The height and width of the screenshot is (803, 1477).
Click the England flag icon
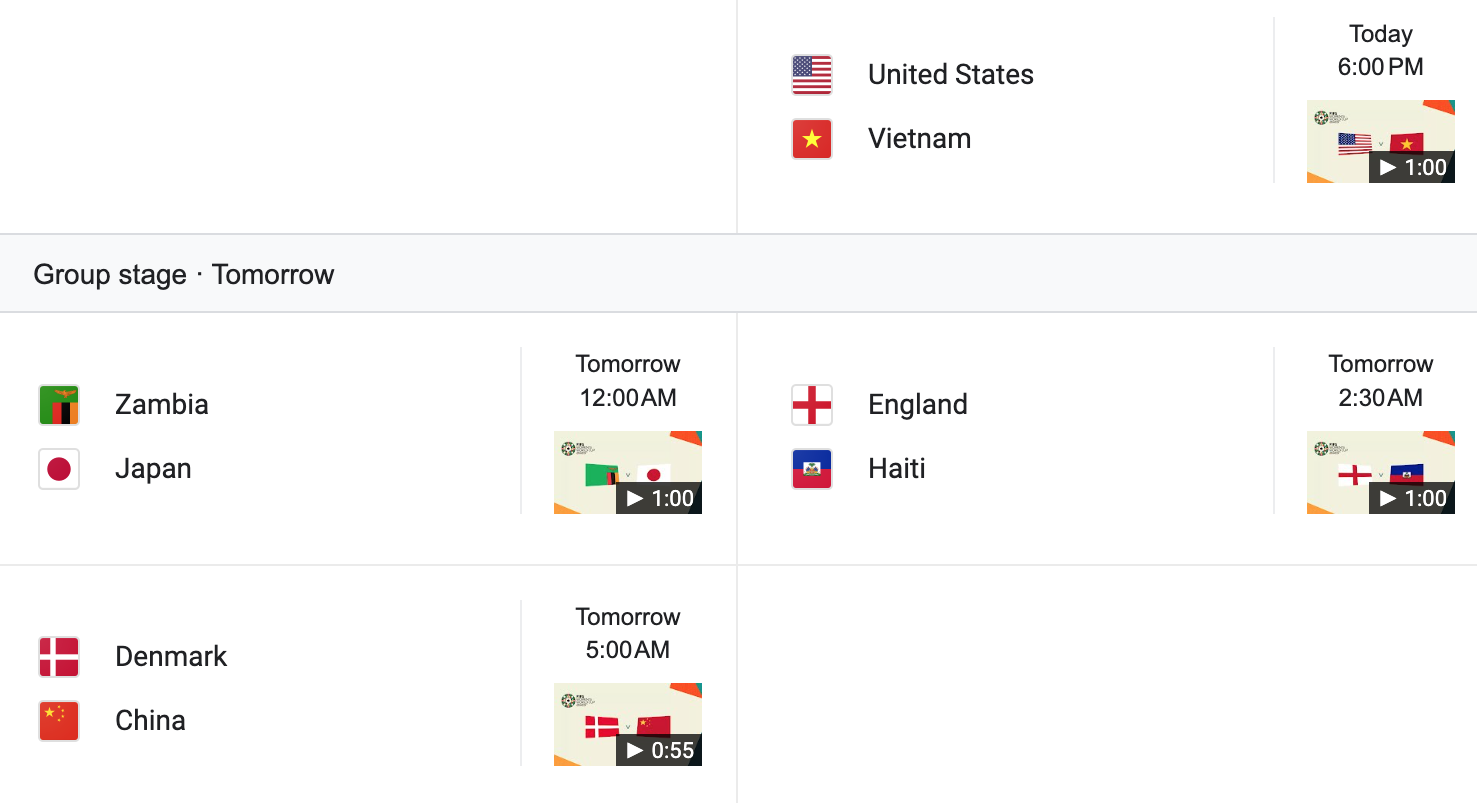(811, 405)
